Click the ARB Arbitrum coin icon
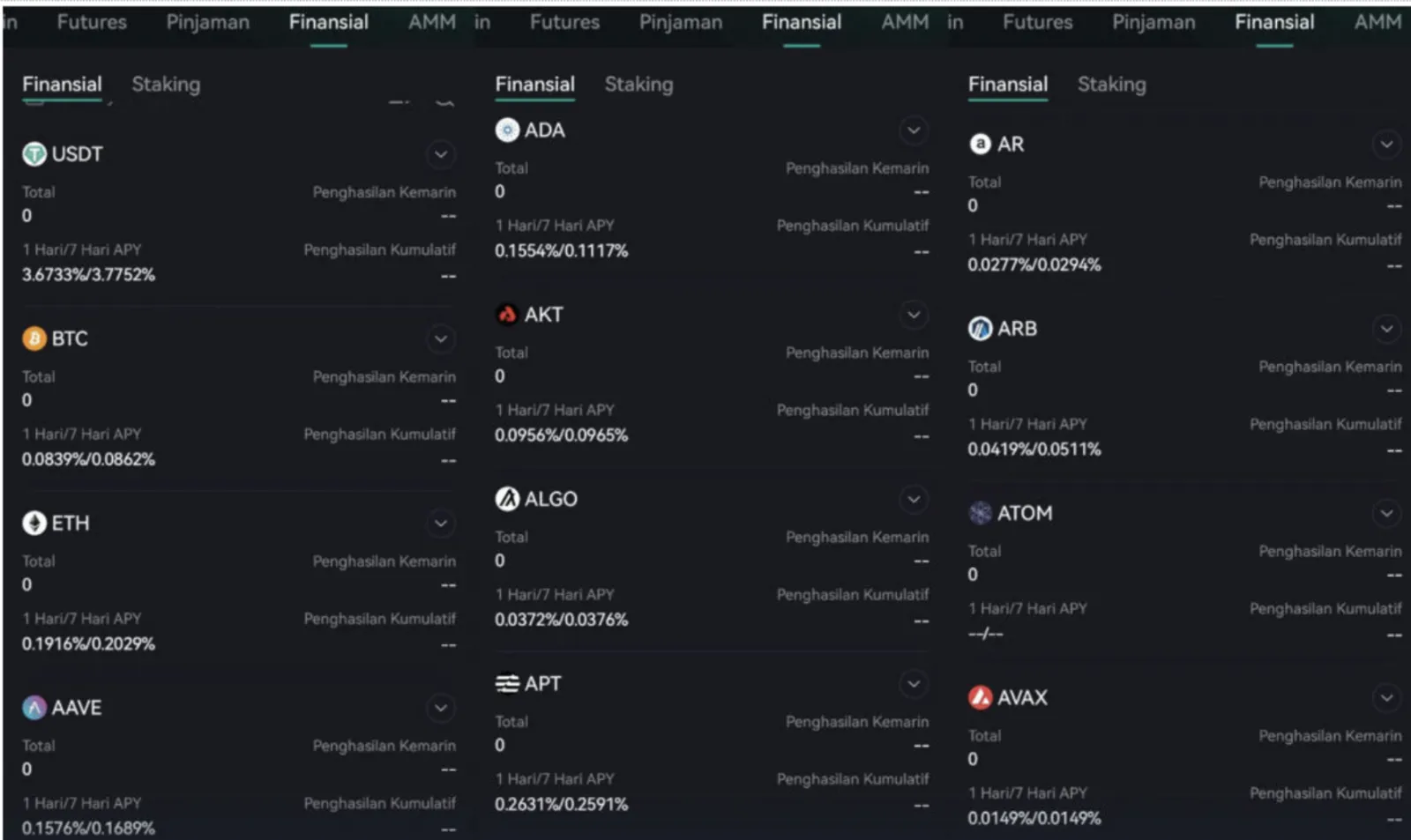Viewport: 1411px width, 840px height. [x=980, y=329]
